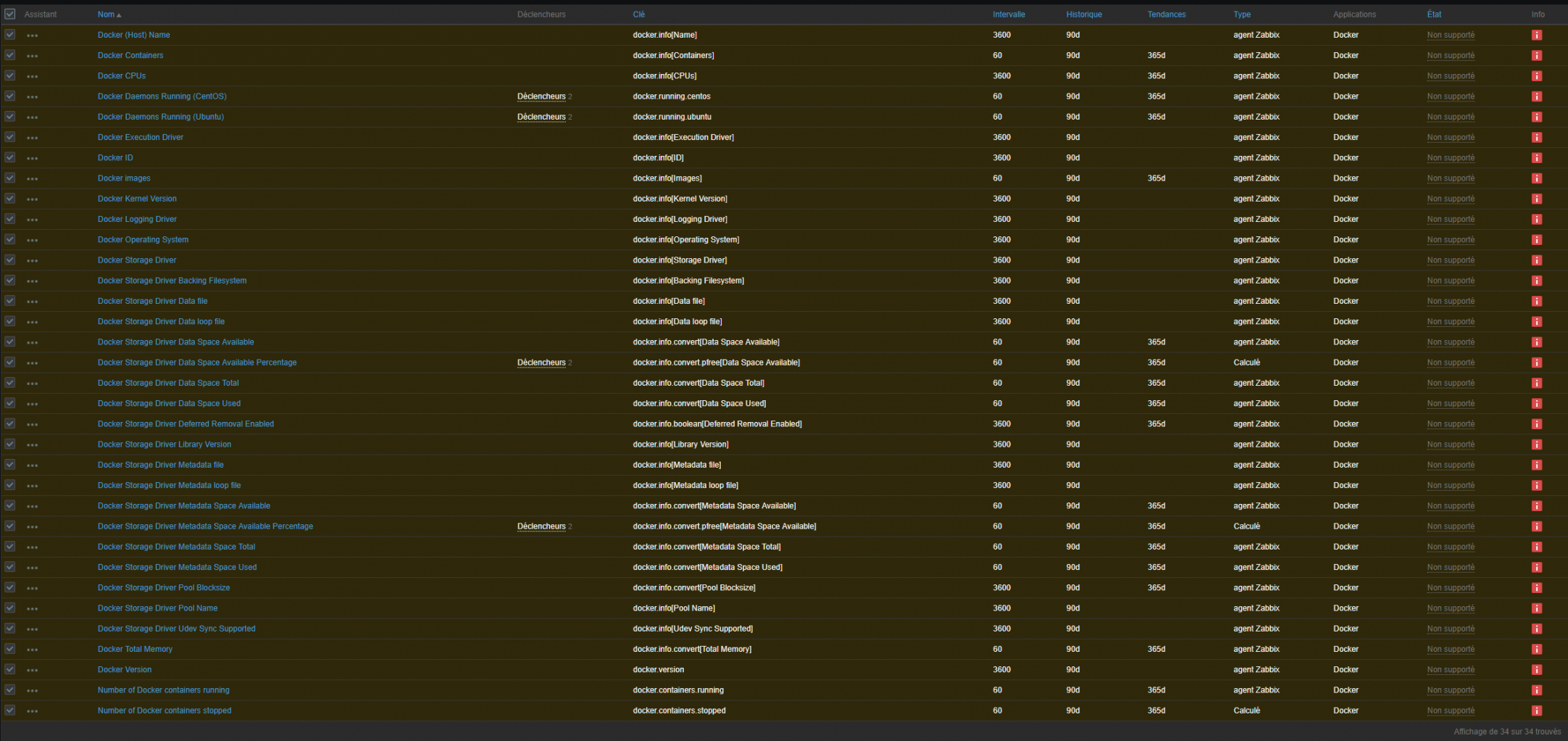Toggle the select-all checkbox in the table header
1568x741 pixels.
[x=10, y=15]
